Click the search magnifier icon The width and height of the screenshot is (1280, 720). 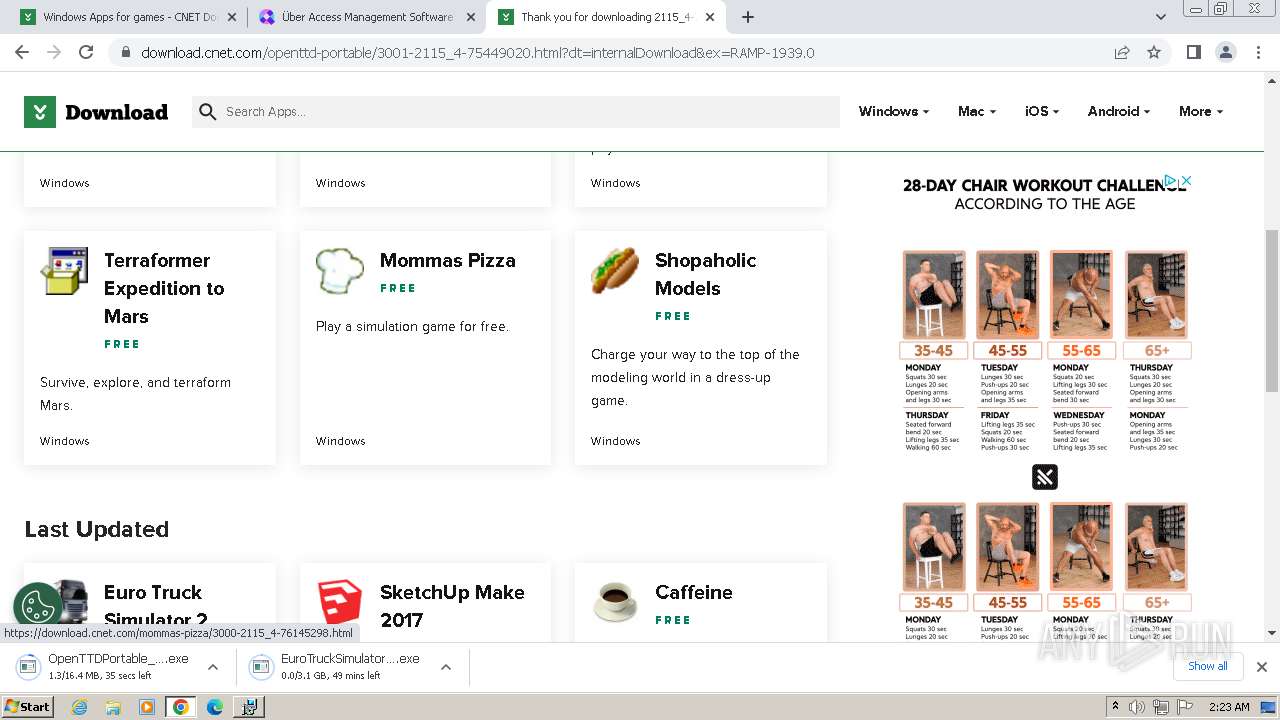click(x=207, y=112)
